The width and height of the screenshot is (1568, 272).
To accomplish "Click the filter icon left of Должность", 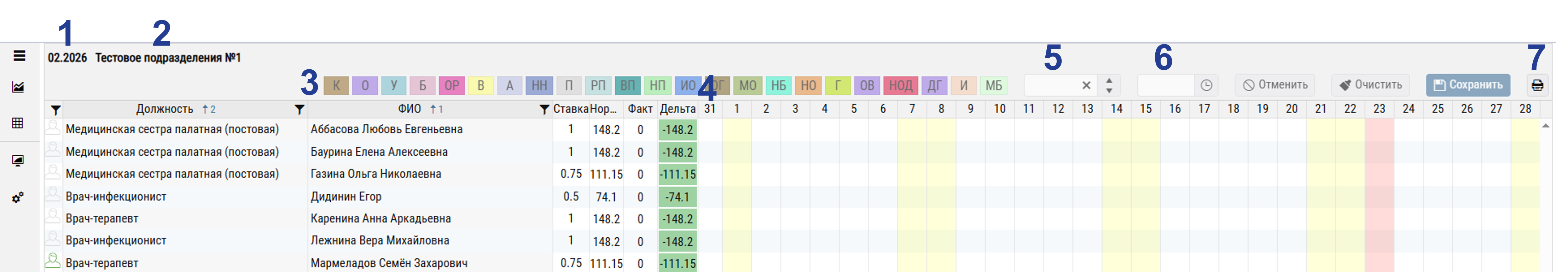I will tap(56, 110).
